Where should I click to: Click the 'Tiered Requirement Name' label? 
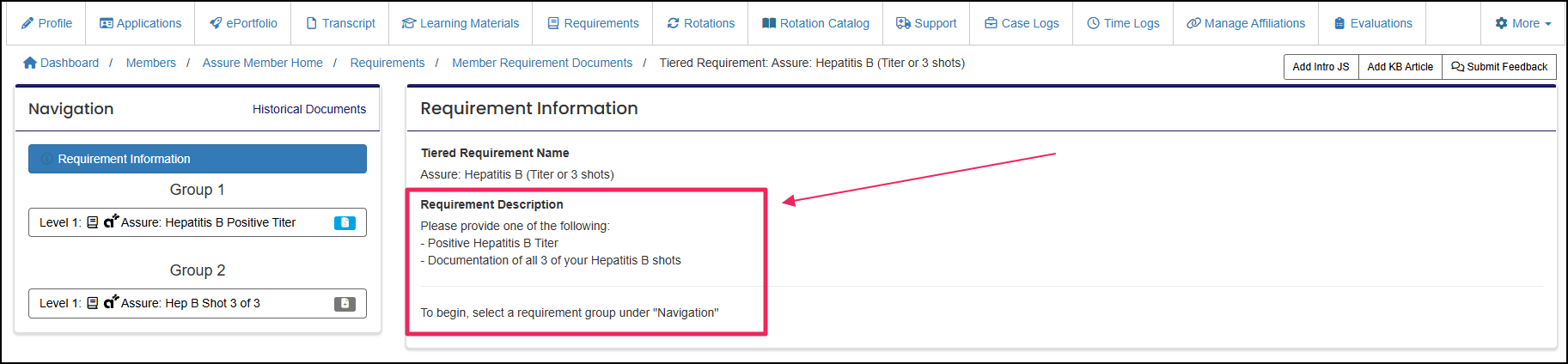(x=495, y=153)
